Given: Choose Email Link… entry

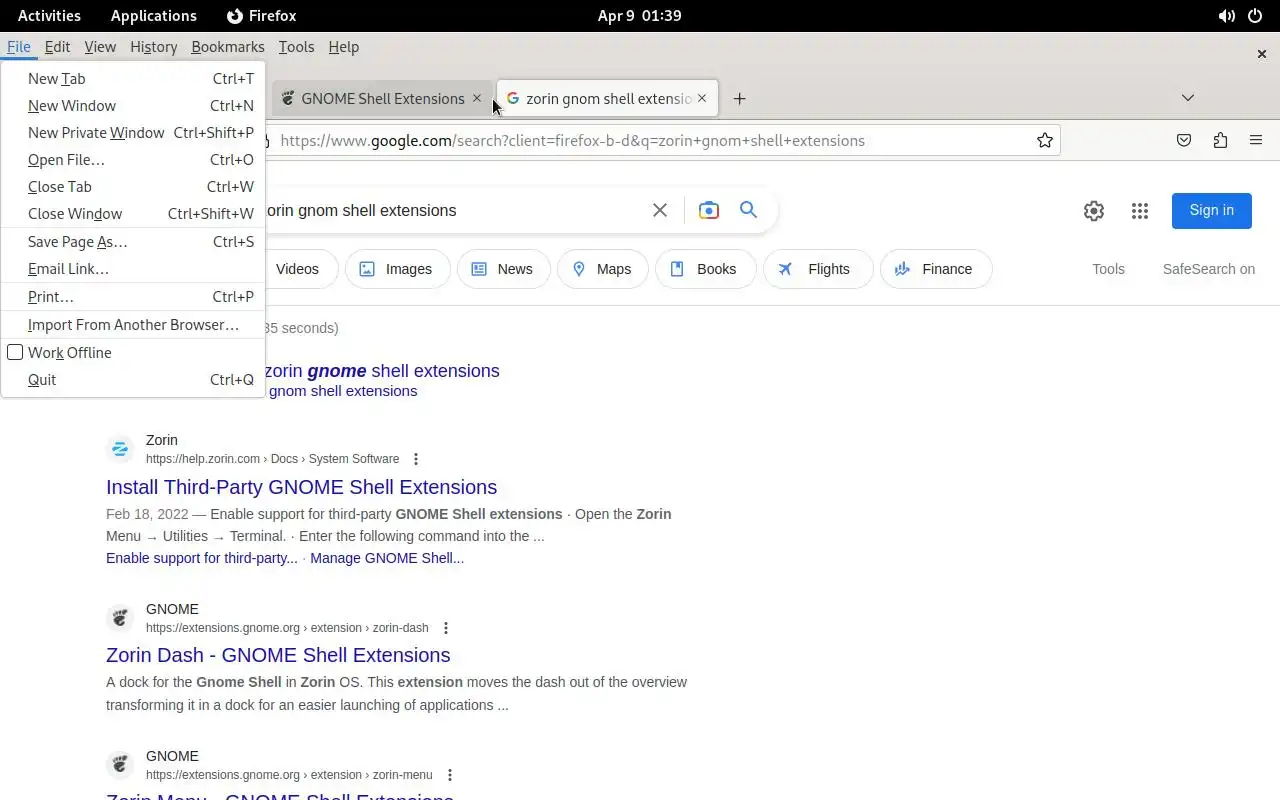Looking at the screenshot, I should tap(133, 269).
